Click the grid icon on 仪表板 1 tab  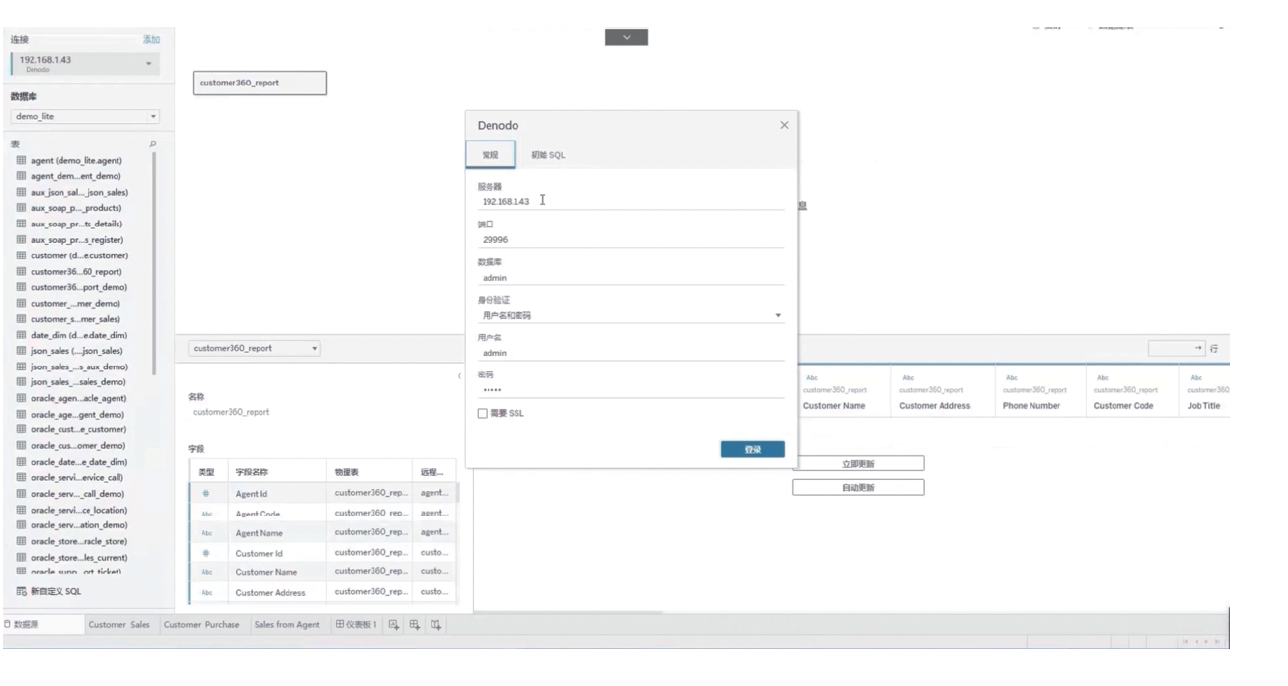340,625
